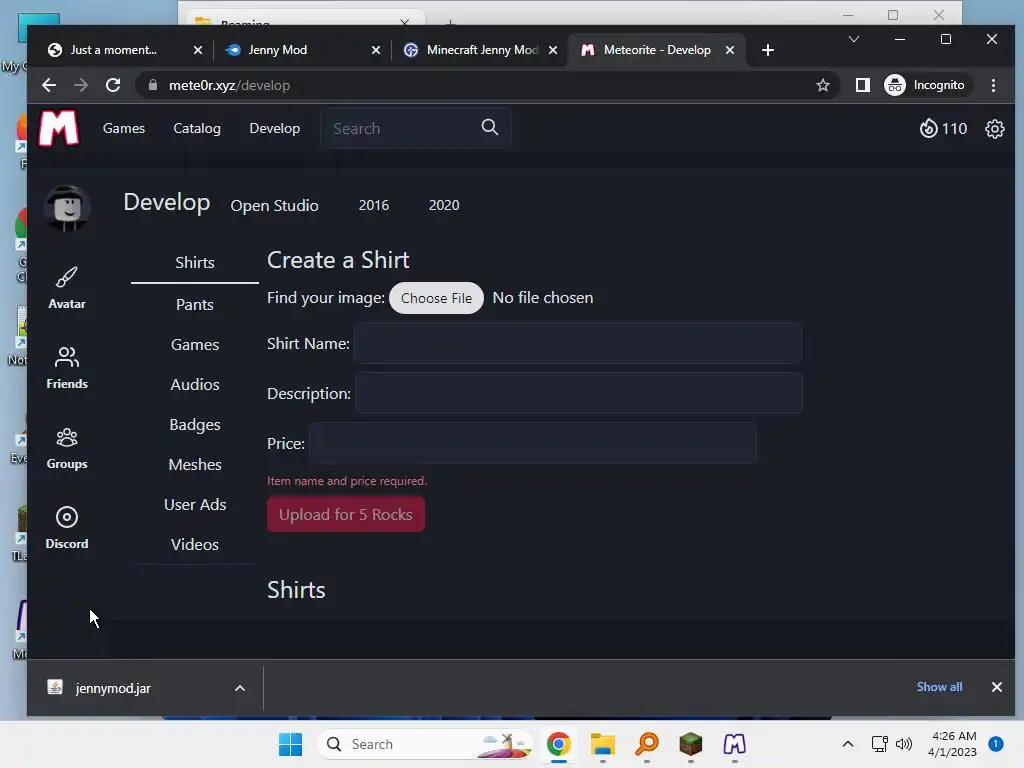Close the downloads bar
Screen dimensions: 1024x768
pos(997,687)
